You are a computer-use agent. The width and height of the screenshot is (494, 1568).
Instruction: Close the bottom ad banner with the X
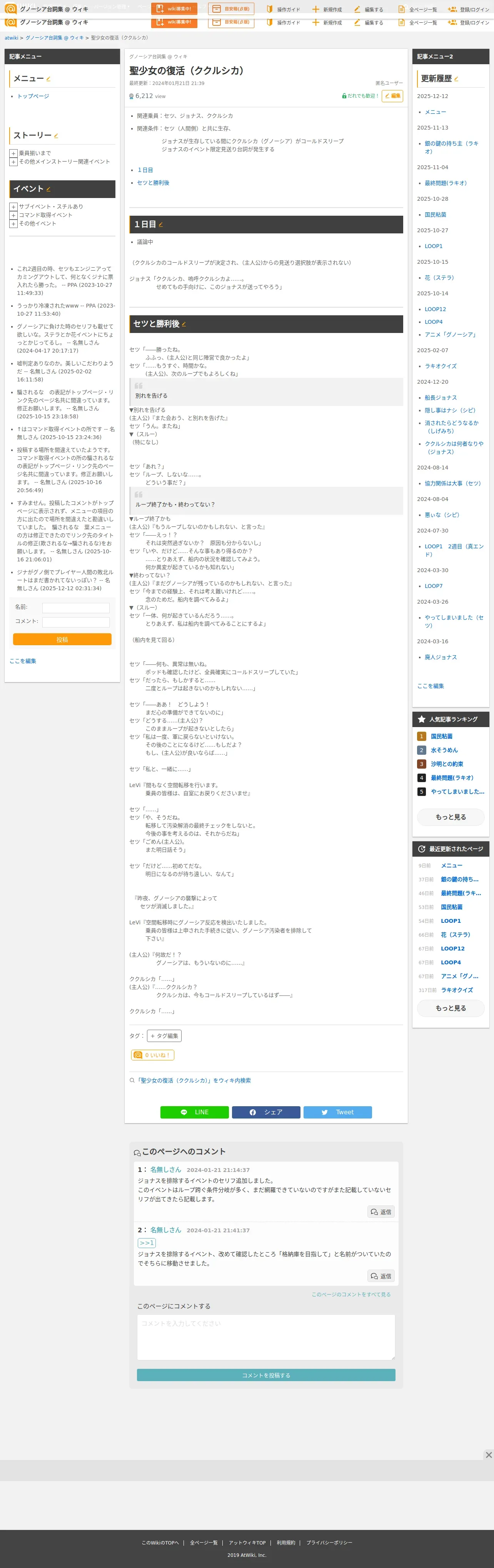pos(488,1455)
